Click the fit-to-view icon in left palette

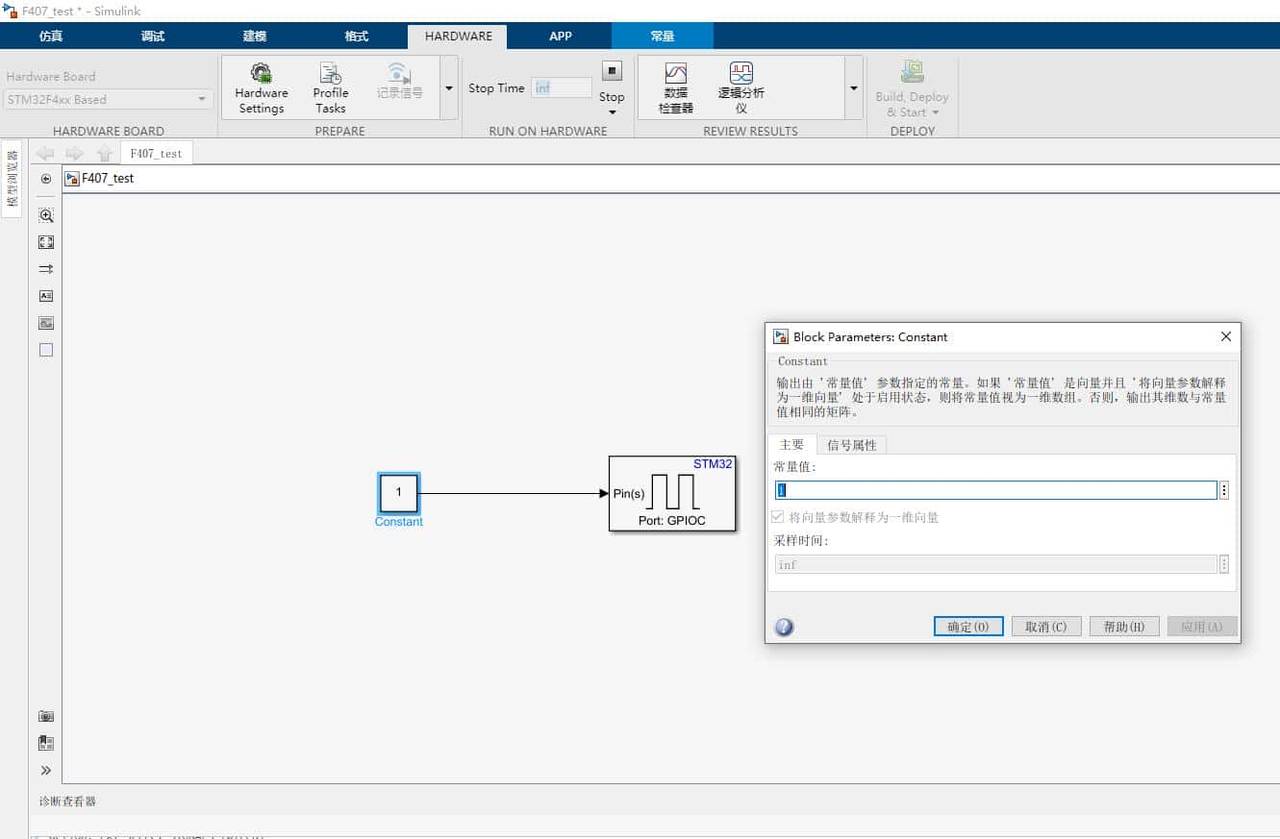click(x=45, y=241)
